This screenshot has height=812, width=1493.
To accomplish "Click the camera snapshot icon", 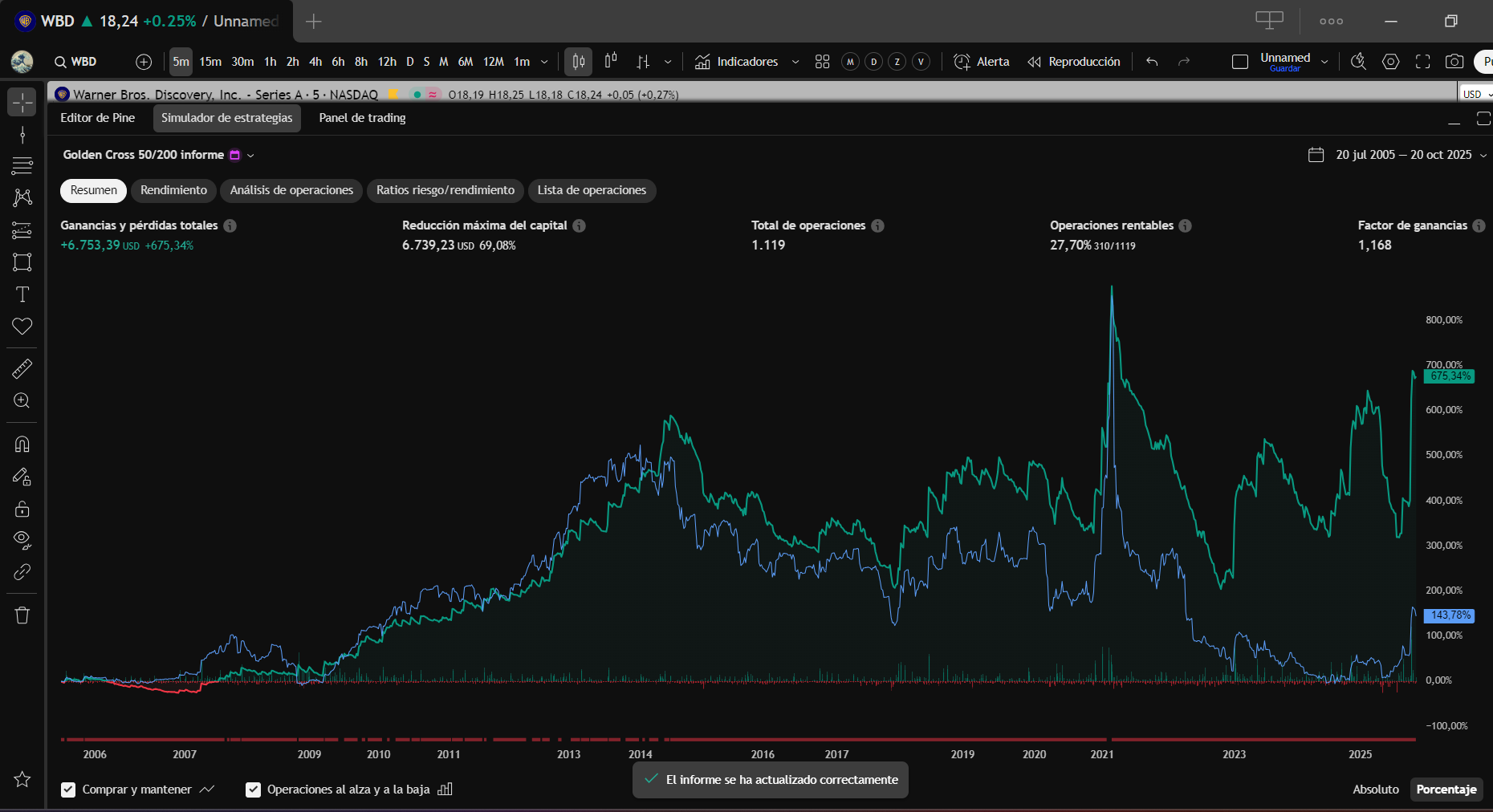I will point(1454,62).
